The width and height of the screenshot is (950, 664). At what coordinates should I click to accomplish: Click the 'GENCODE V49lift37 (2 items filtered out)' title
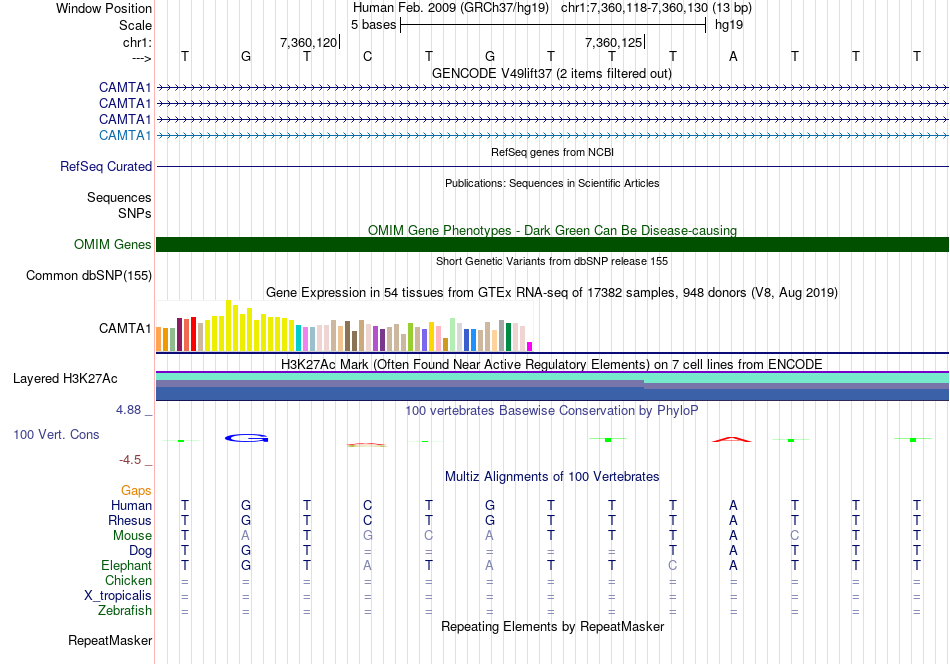click(x=552, y=73)
